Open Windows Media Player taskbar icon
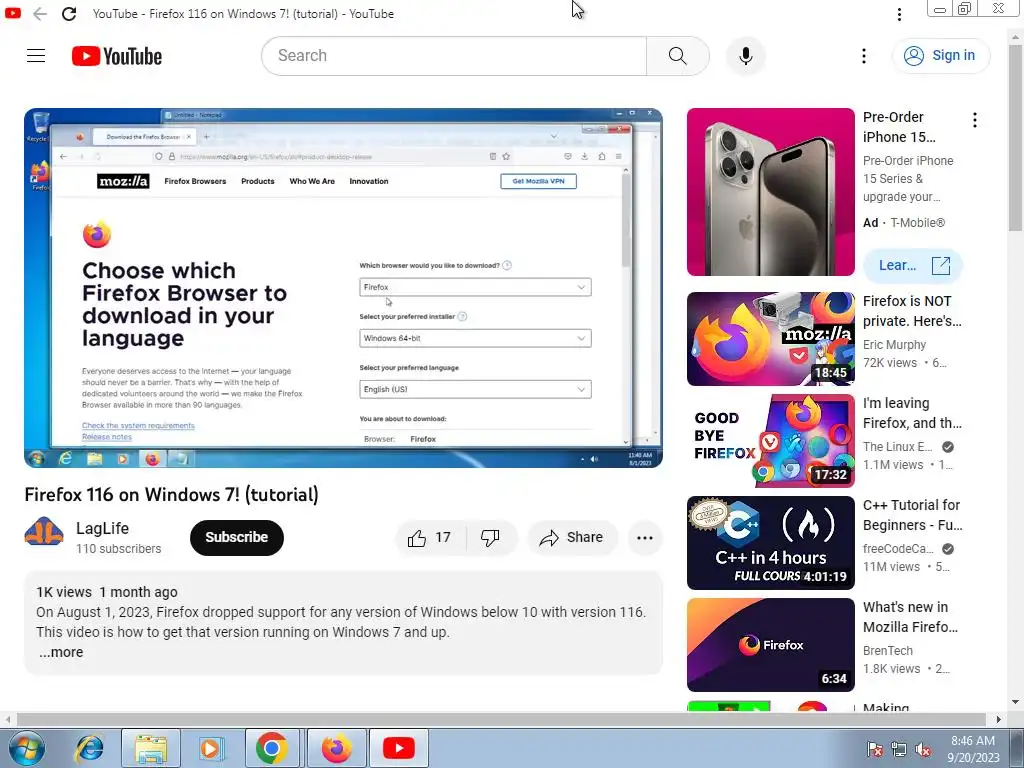The image size is (1024, 768). (x=210, y=748)
